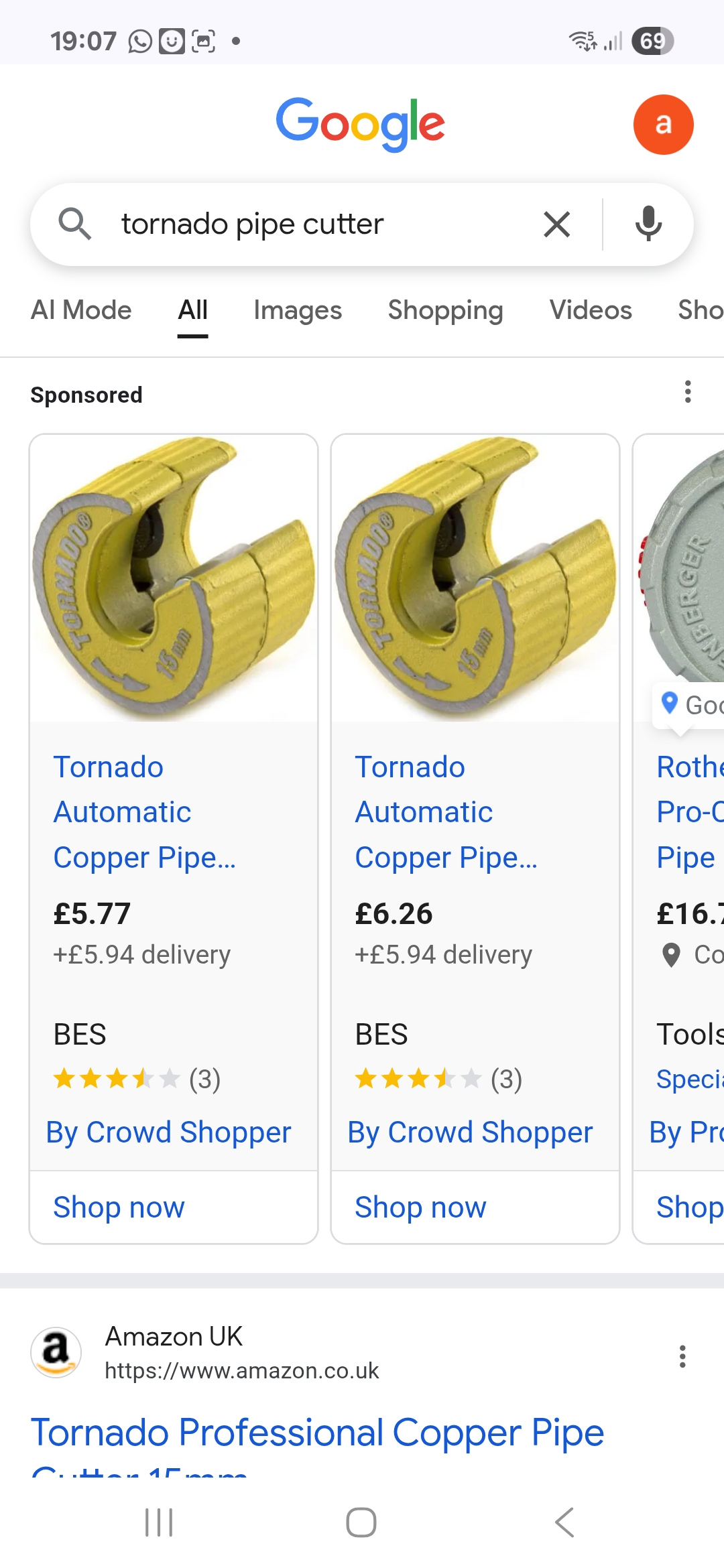Image resolution: width=724 pixels, height=1568 pixels.
Task: Tap Shop now on £6.26 cutter
Action: point(420,1207)
